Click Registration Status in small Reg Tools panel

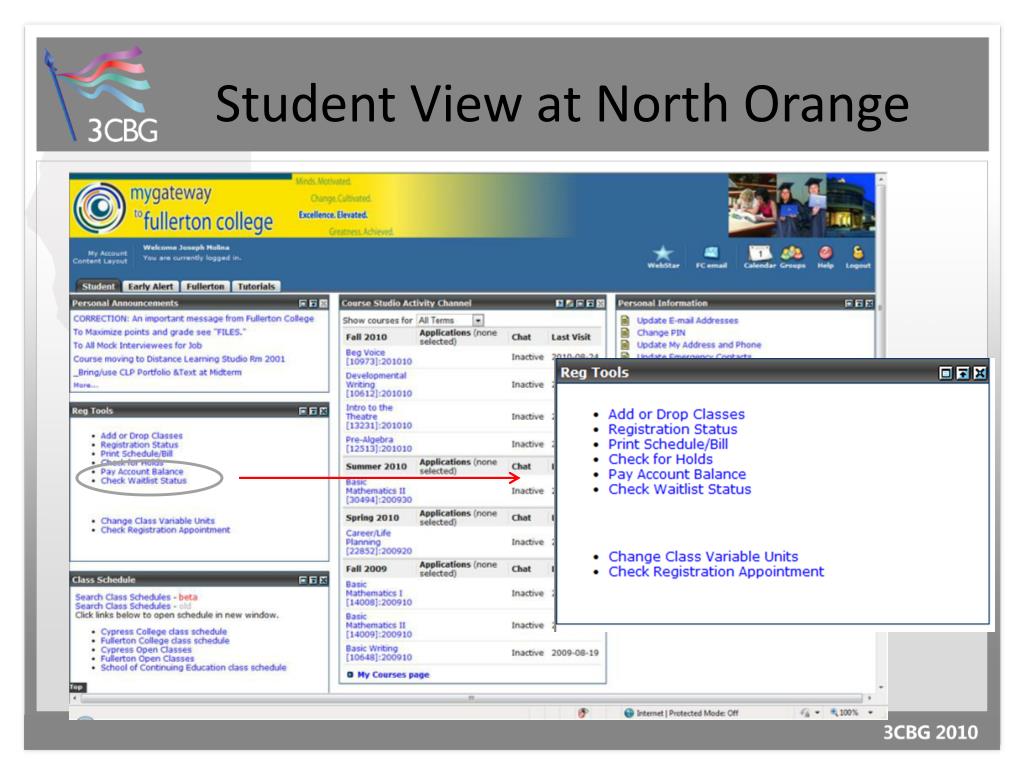(139, 445)
